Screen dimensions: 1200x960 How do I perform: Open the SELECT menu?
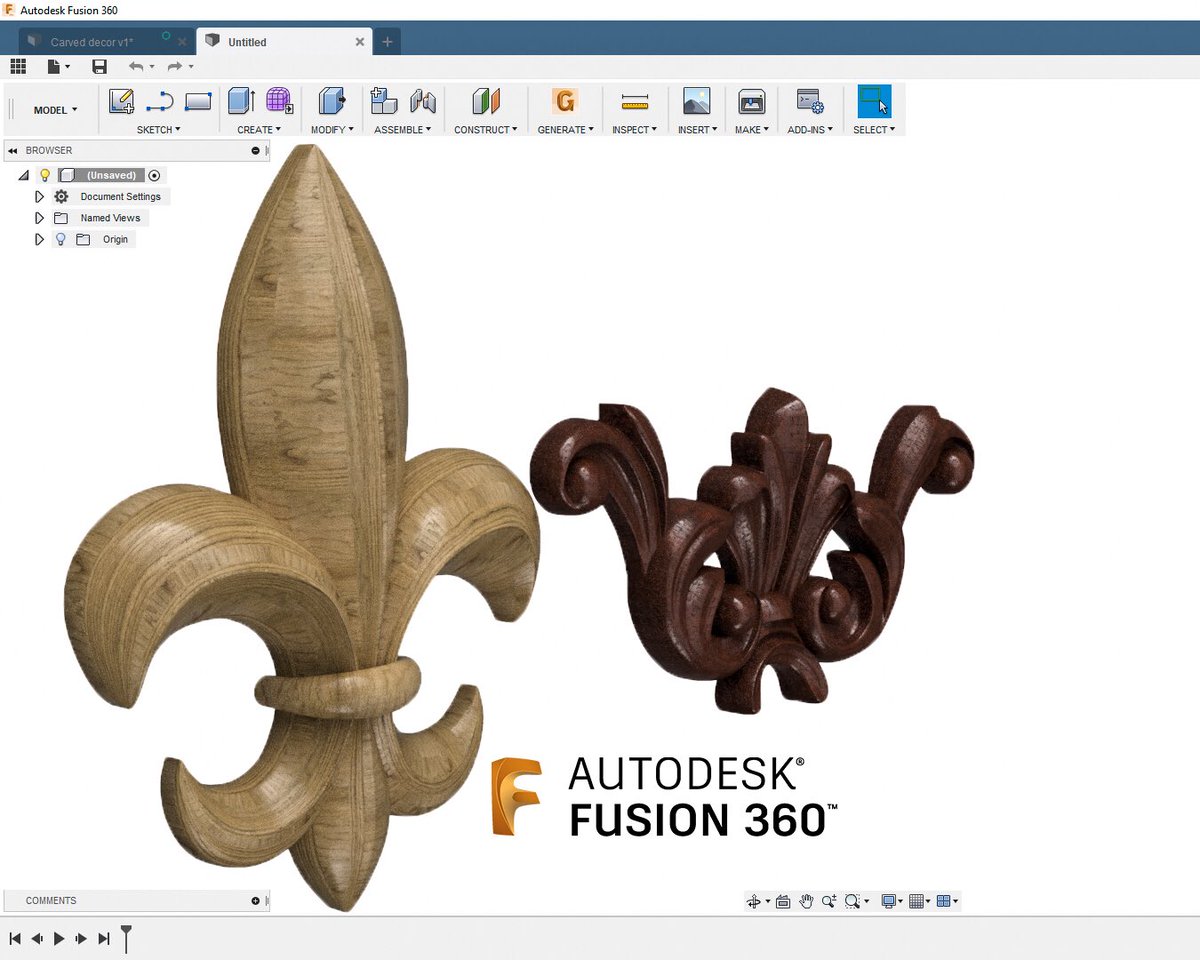tap(874, 130)
